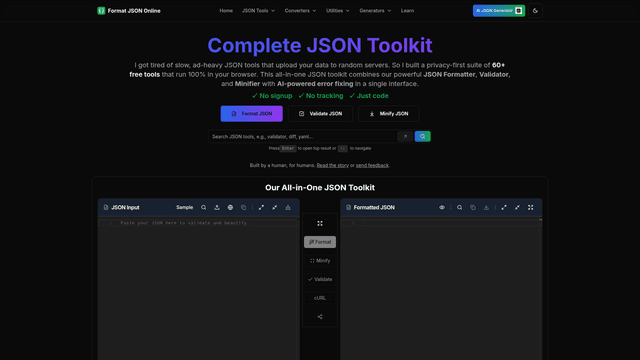
Task: Collapse all in JSON Input panel
Action: coord(274,207)
